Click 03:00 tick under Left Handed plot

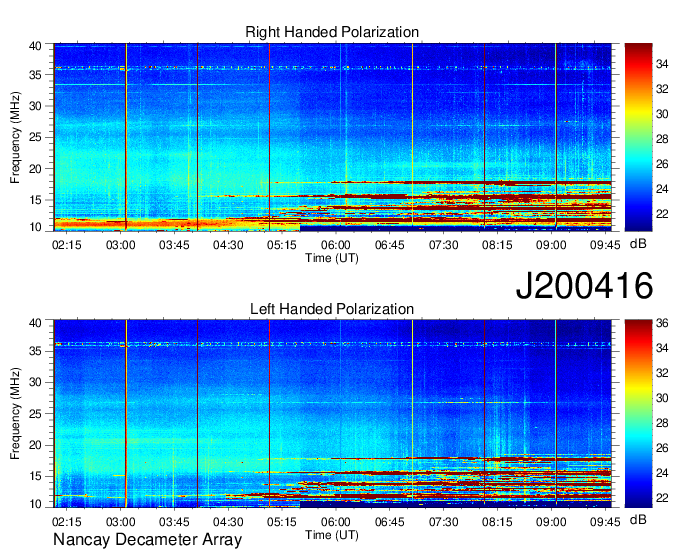pos(121,521)
